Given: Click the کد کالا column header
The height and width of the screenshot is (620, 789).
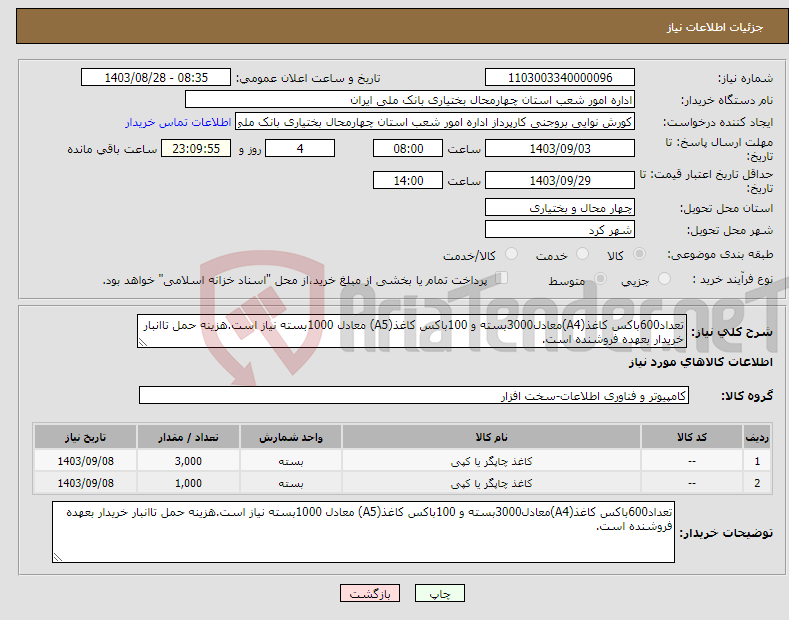Looking at the screenshot, I should pyautogui.click(x=692, y=437).
